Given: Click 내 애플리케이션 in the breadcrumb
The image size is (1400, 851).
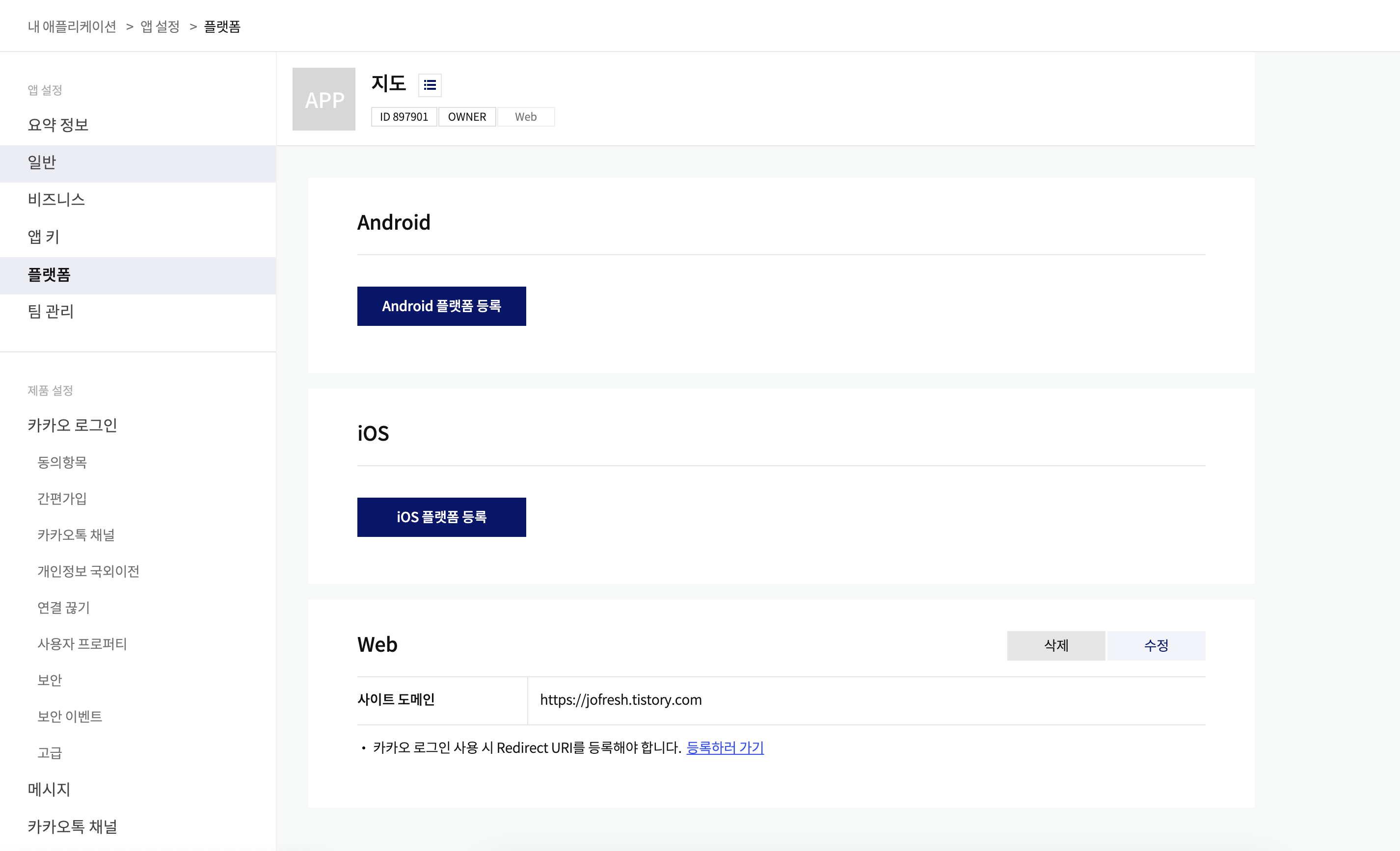Looking at the screenshot, I should coord(72,27).
